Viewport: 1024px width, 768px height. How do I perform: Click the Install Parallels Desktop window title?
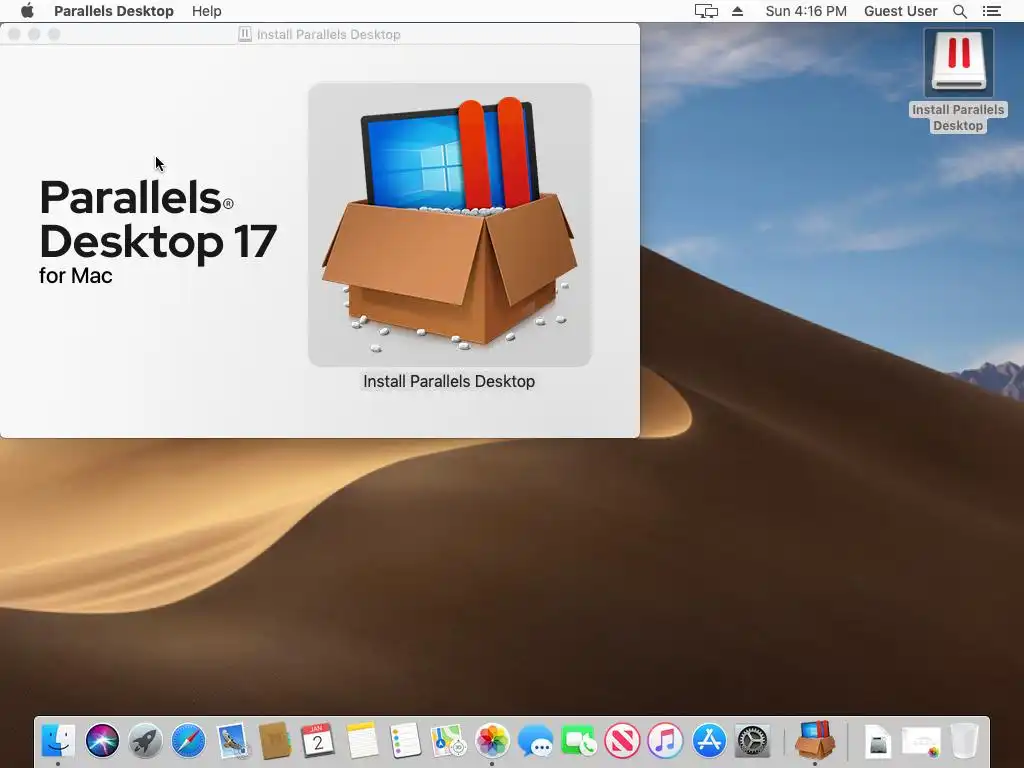pyautogui.click(x=328, y=35)
